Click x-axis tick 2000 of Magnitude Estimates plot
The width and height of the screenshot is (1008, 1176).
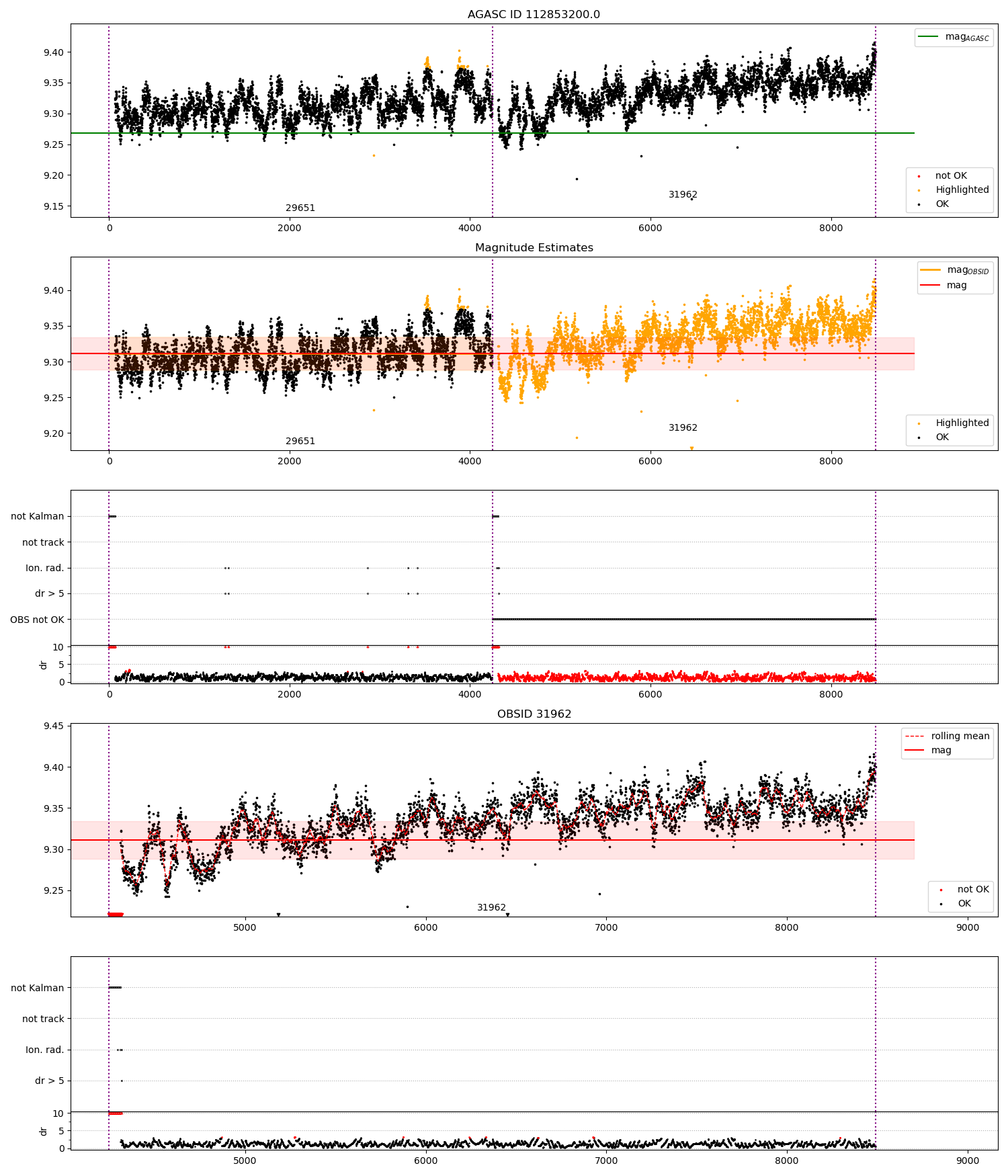pyautogui.click(x=290, y=462)
